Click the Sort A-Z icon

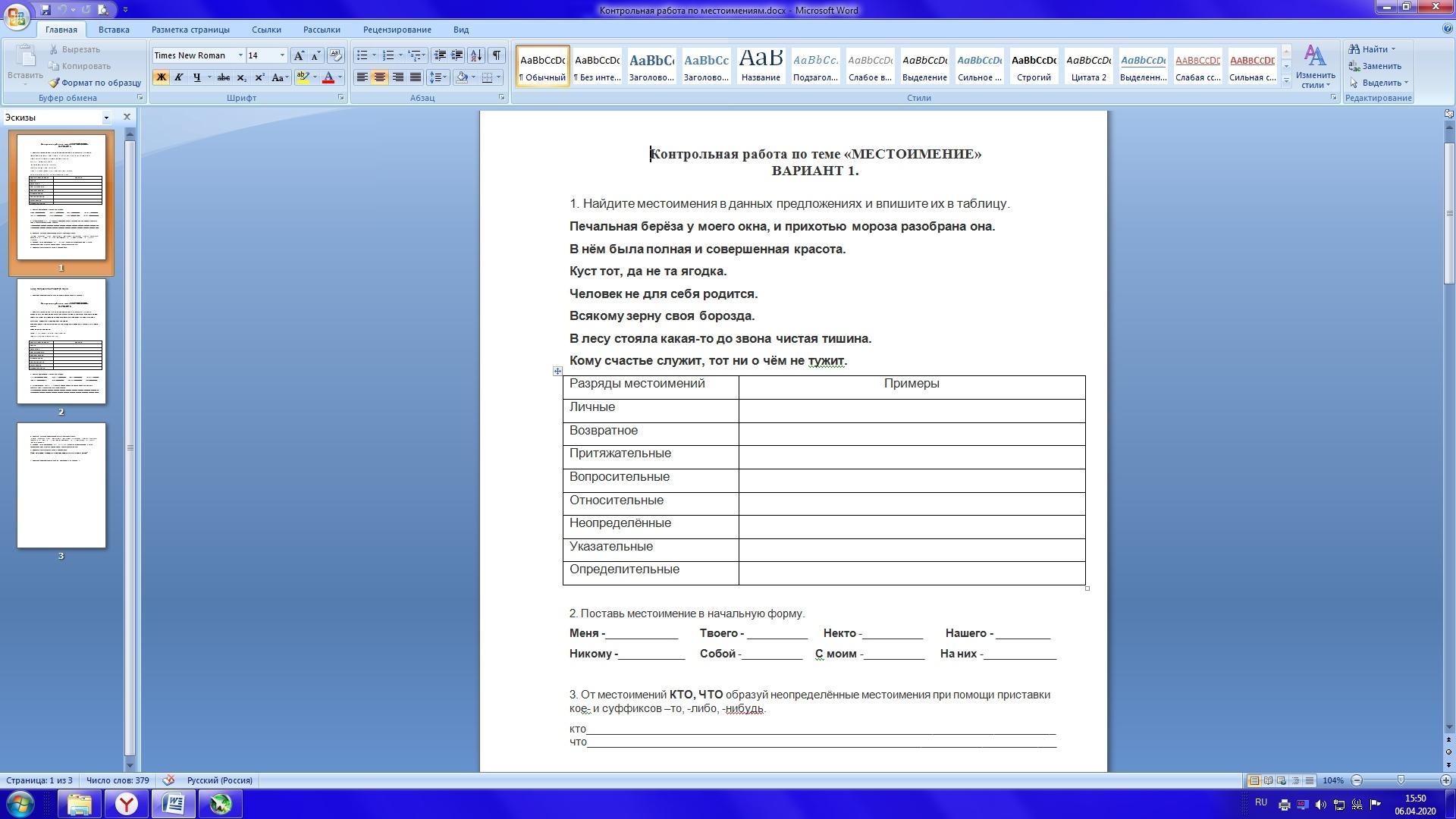pyautogui.click(x=475, y=55)
